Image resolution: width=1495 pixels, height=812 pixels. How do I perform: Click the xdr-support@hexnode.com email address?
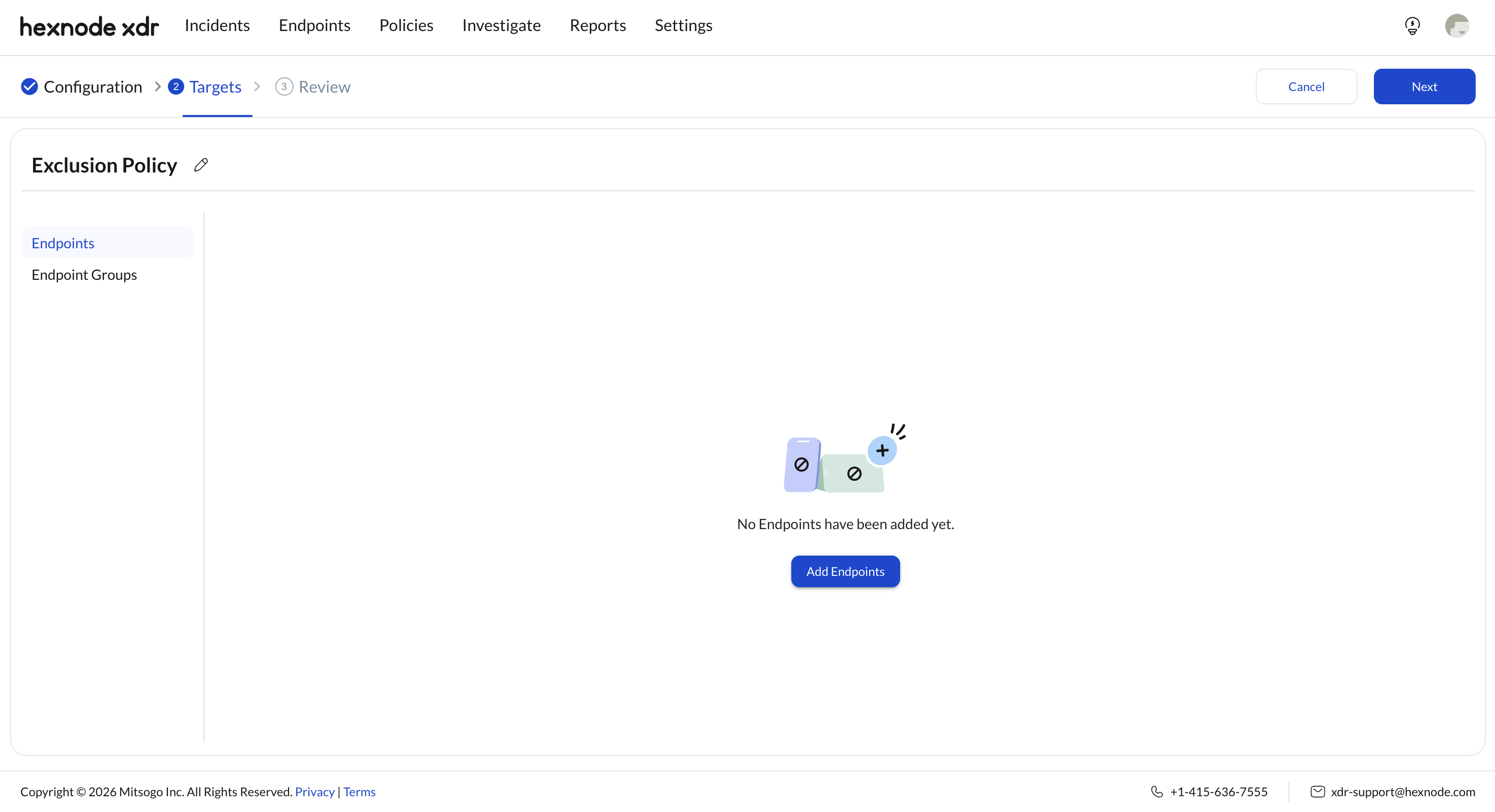[x=1403, y=792]
